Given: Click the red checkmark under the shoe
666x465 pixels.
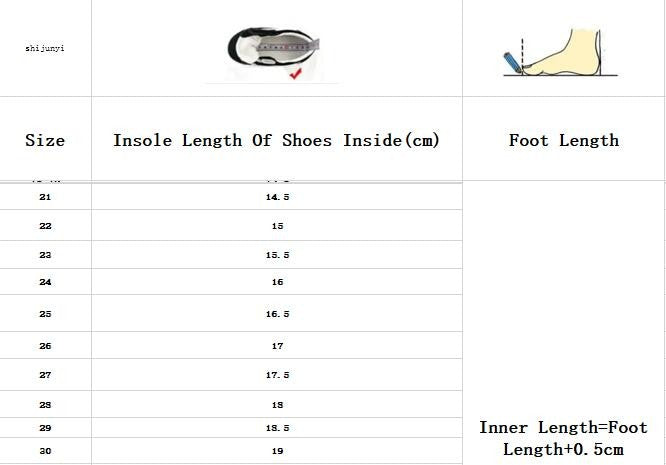Looking at the screenshot, I should [x=295, y=75].
